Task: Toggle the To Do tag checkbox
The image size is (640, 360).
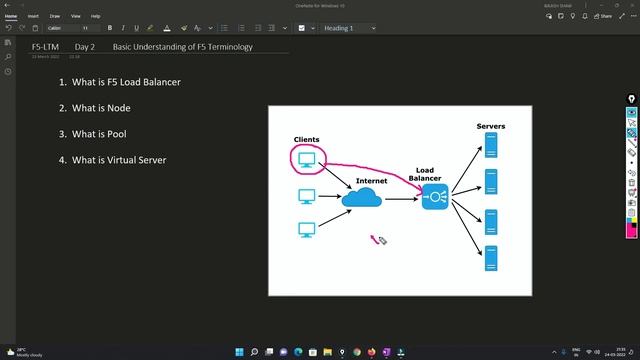Action: [302, 28]
